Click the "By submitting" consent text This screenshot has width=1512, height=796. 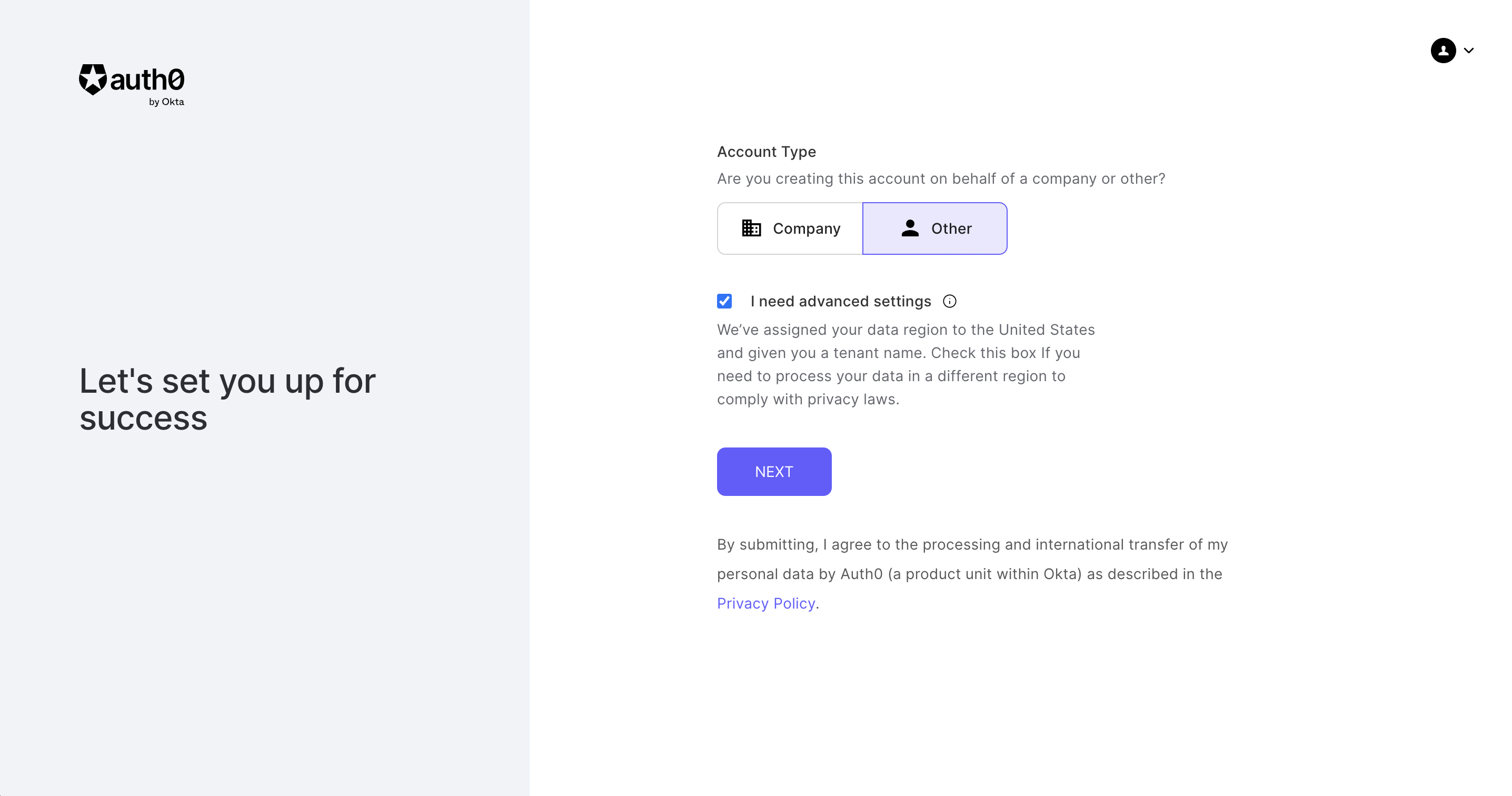tap(972, 560)
